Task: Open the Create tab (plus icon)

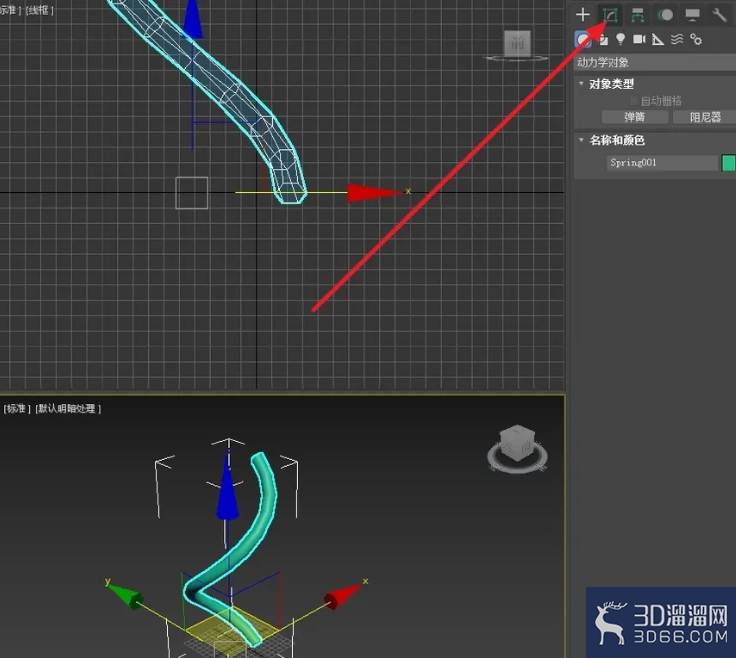Action: point(583,15)
